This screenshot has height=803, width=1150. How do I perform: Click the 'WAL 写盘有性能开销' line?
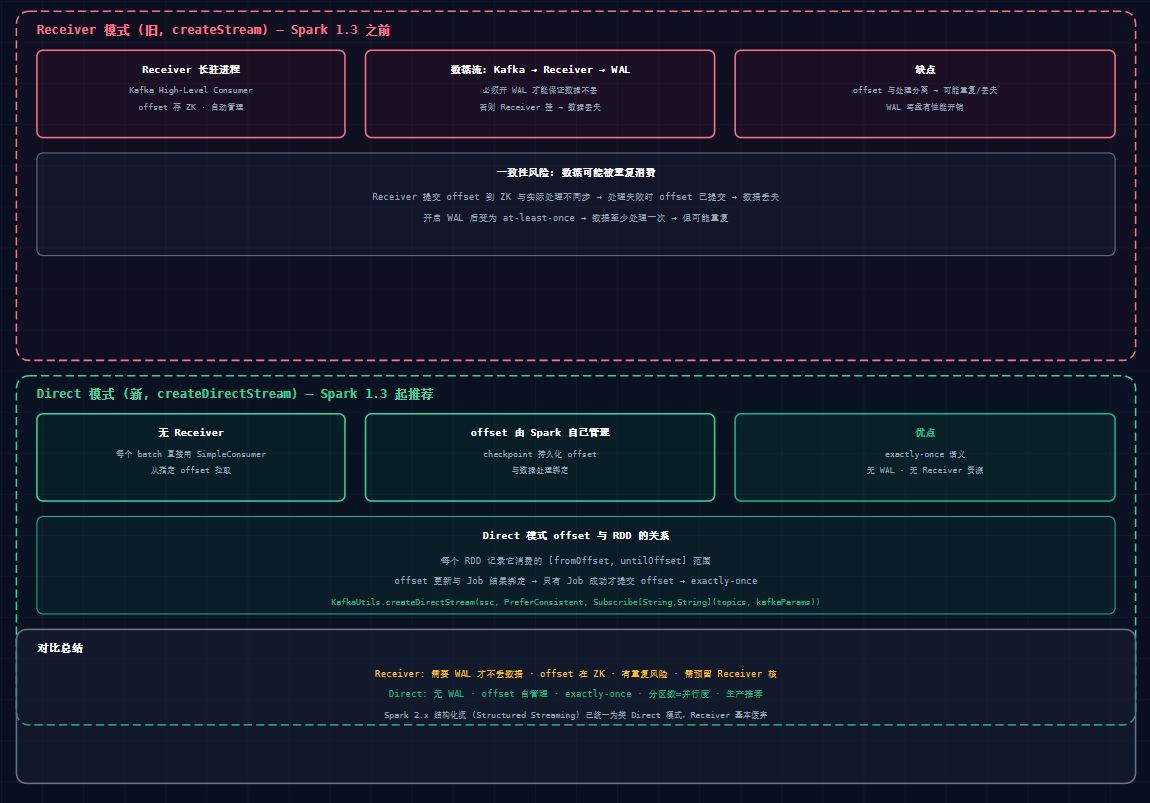925,107
